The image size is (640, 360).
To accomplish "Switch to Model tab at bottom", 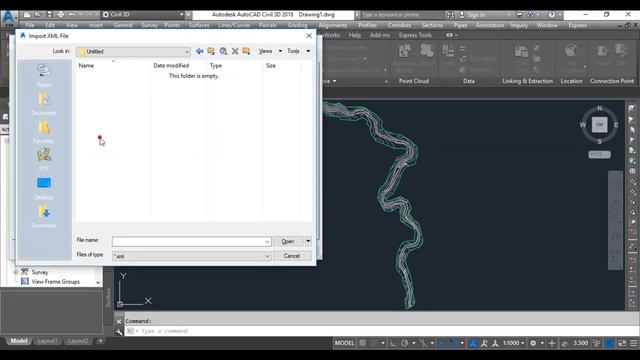I will click(19, 341).
